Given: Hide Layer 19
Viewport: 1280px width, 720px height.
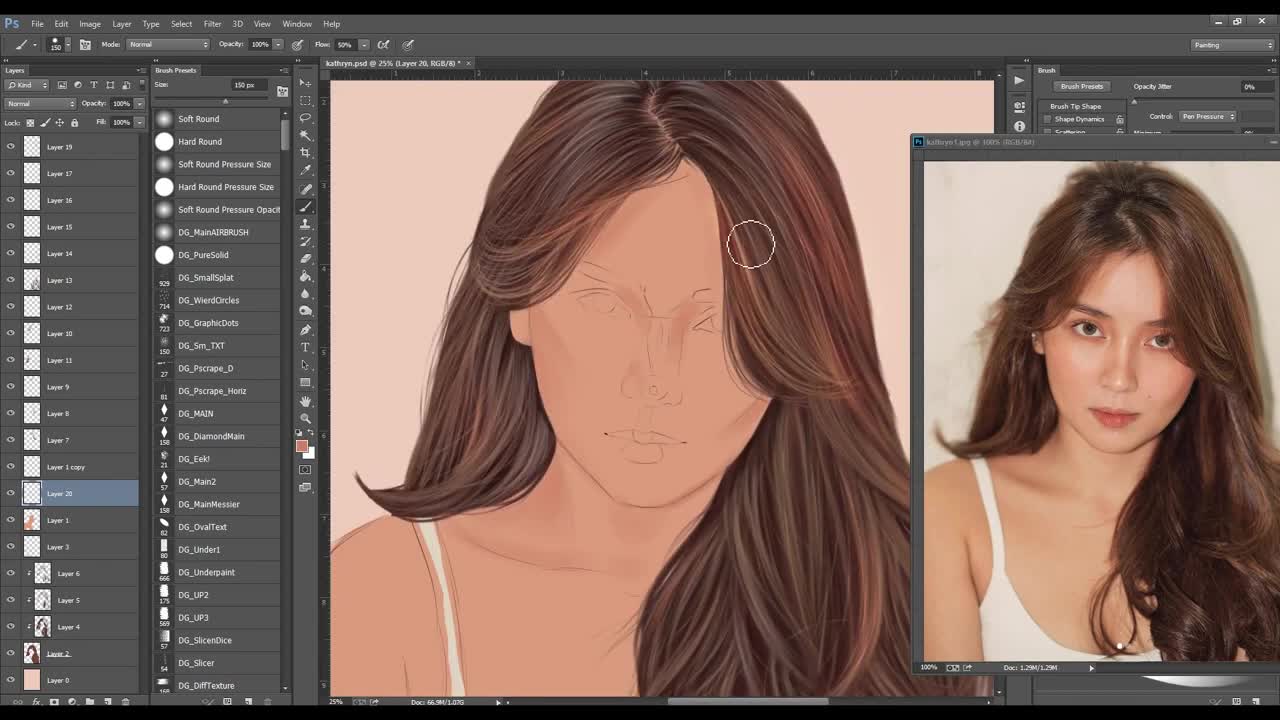Looking at the screenshot, I should click(x=11, y=146).
